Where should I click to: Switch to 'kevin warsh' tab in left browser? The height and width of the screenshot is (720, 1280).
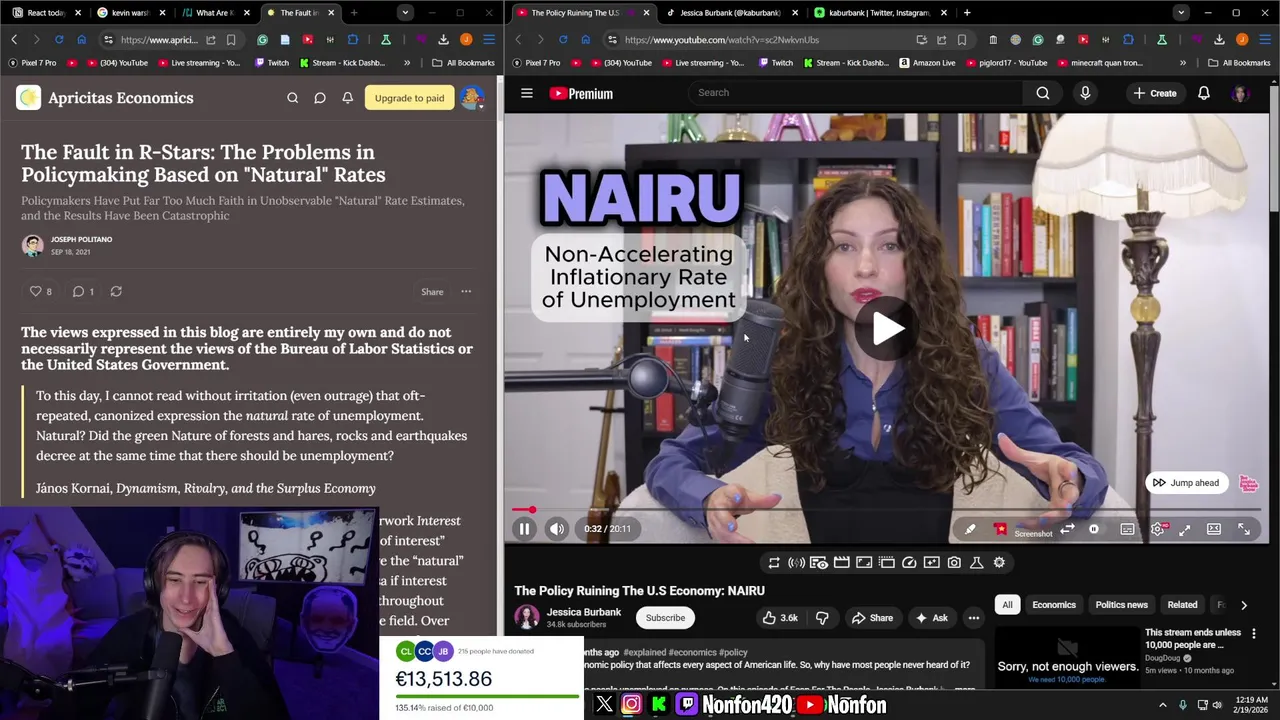pos(130,13)
